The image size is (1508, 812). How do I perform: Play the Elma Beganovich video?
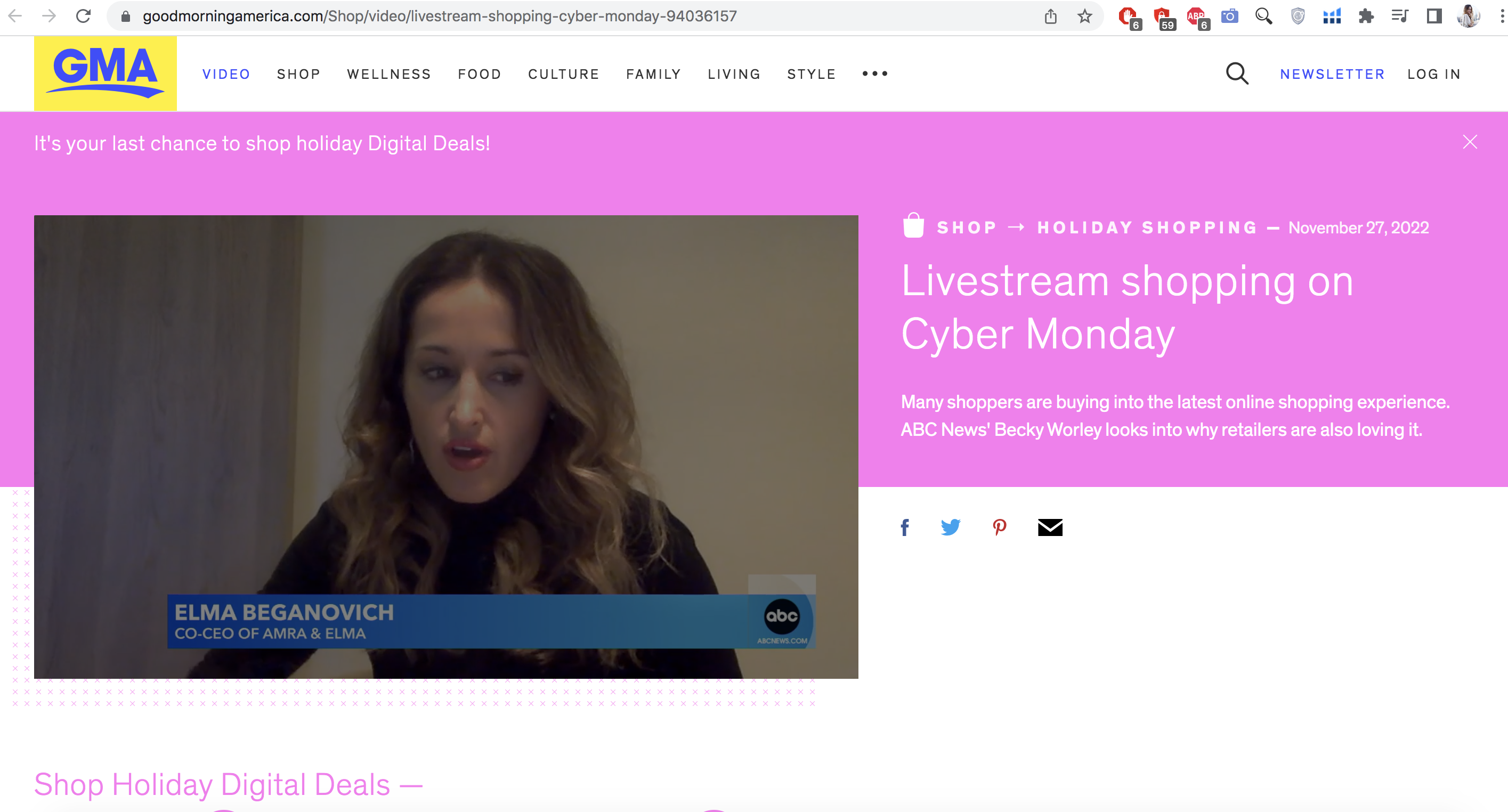(x=446, y=446)
